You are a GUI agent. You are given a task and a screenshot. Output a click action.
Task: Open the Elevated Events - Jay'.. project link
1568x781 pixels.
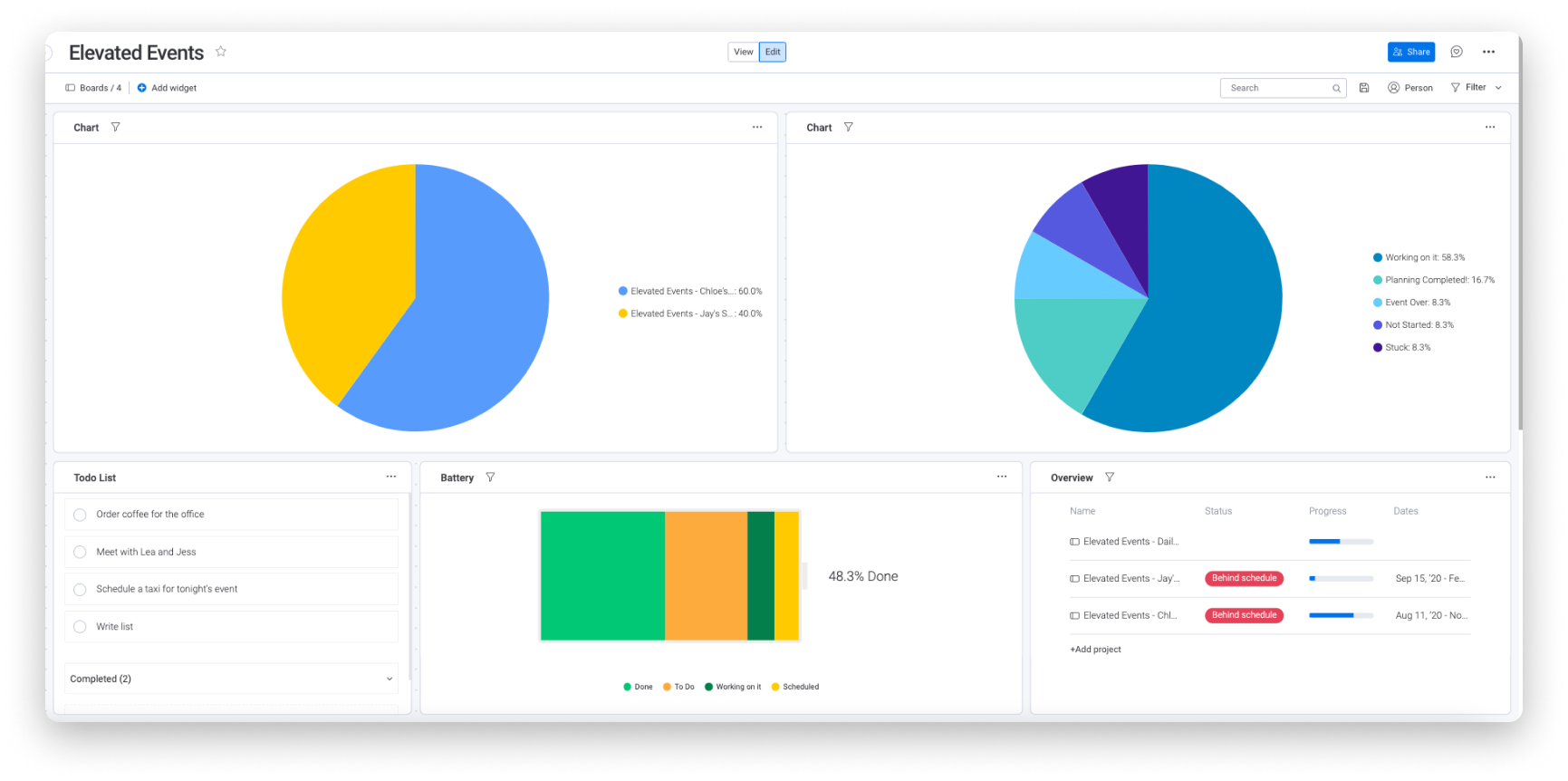coord(1130,578)
